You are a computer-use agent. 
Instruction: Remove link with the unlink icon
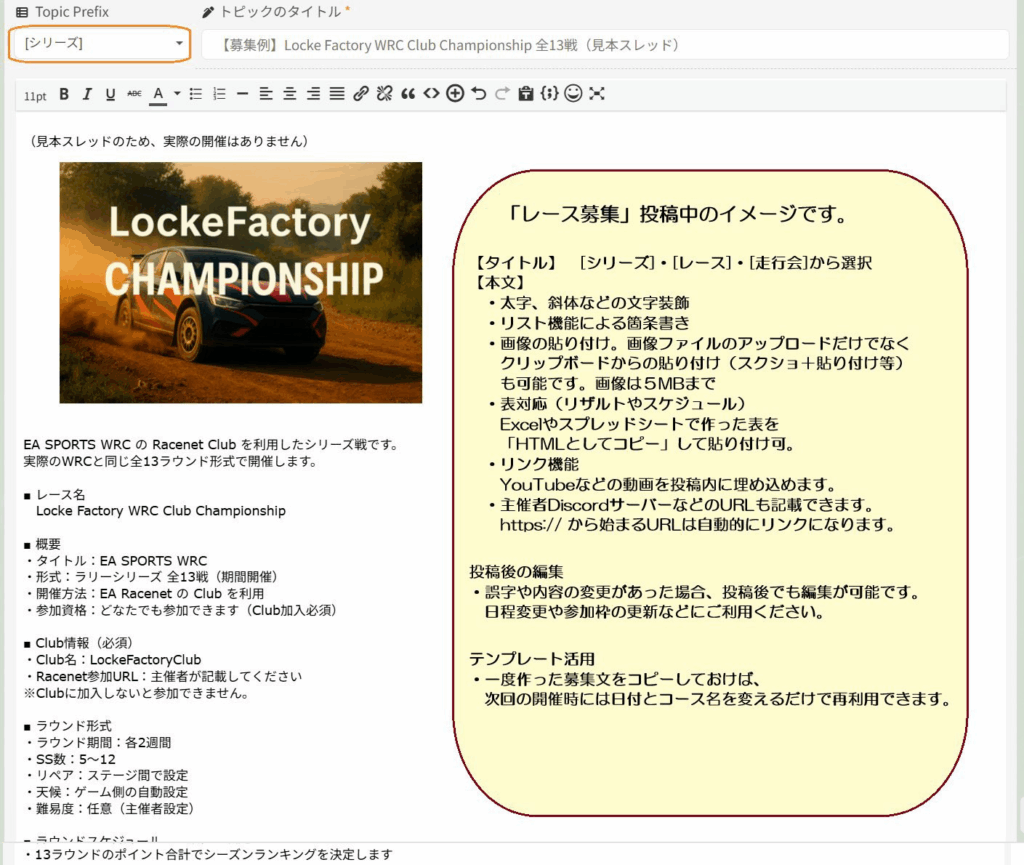click(x=384, y=94)
